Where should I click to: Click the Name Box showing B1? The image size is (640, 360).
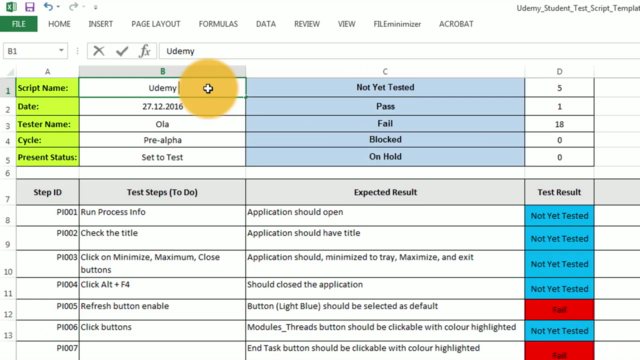[x=31, y=51]
